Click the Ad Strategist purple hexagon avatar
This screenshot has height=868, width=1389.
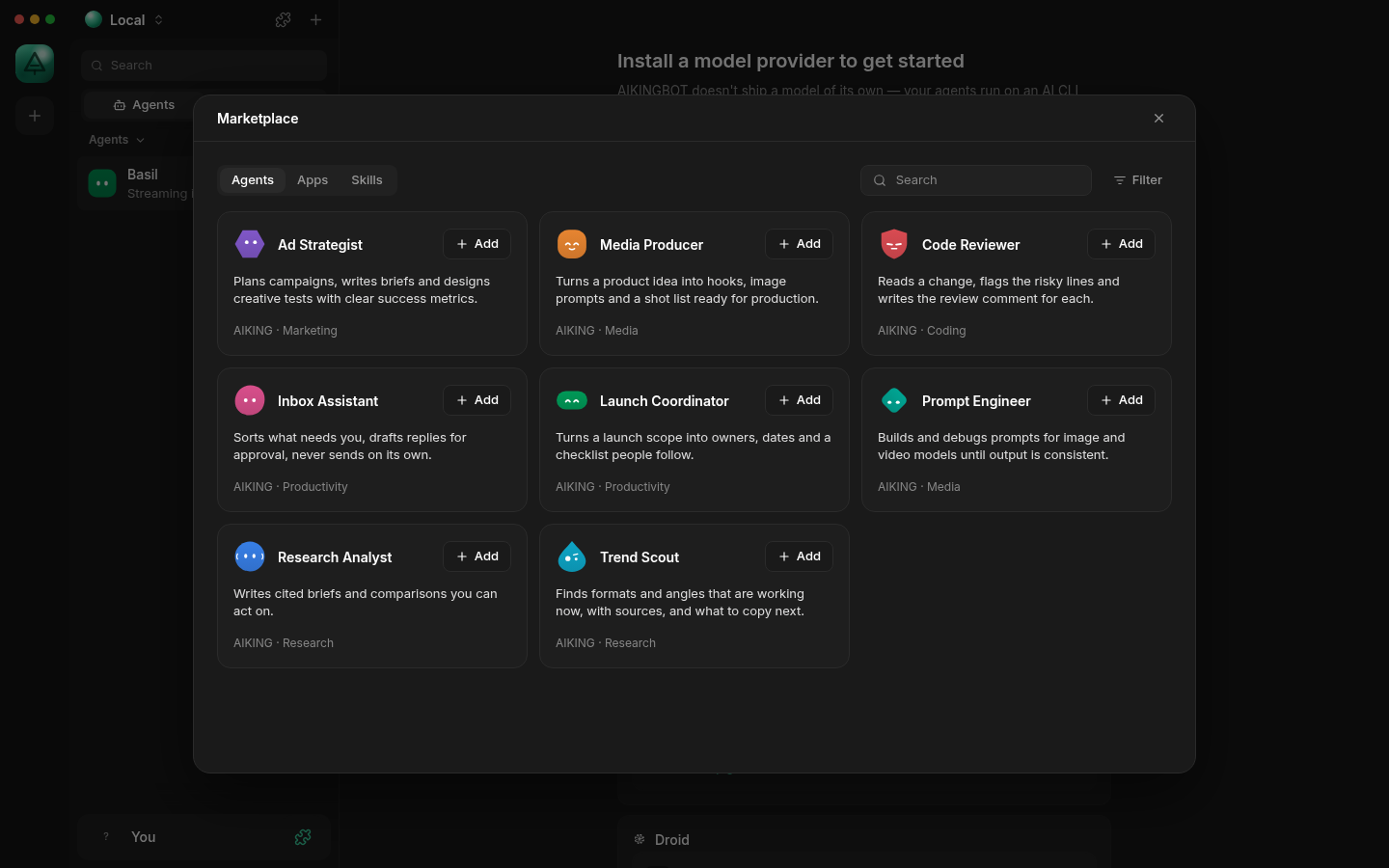[250, 244]
